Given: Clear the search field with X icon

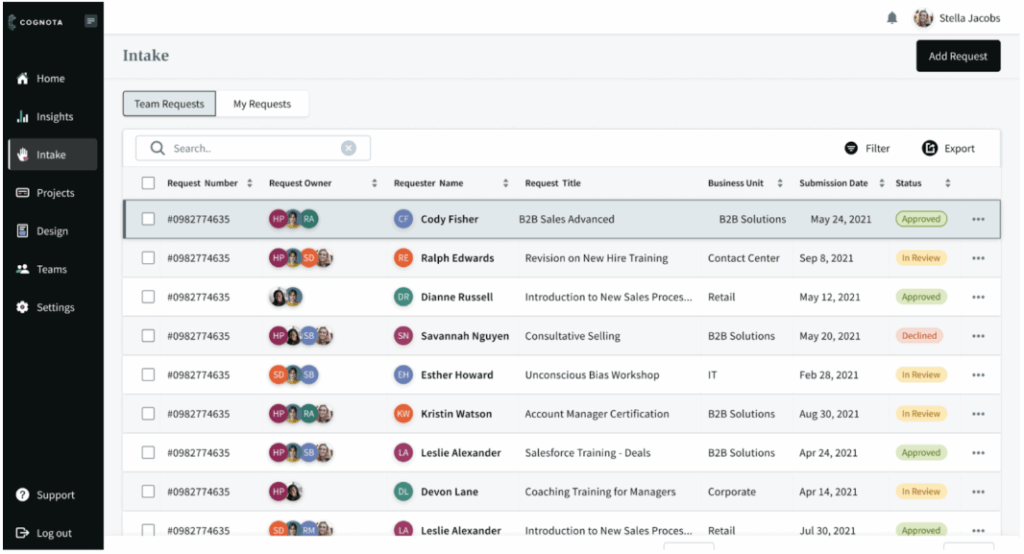Looking at the screenshot, I should tap(348, 148).
